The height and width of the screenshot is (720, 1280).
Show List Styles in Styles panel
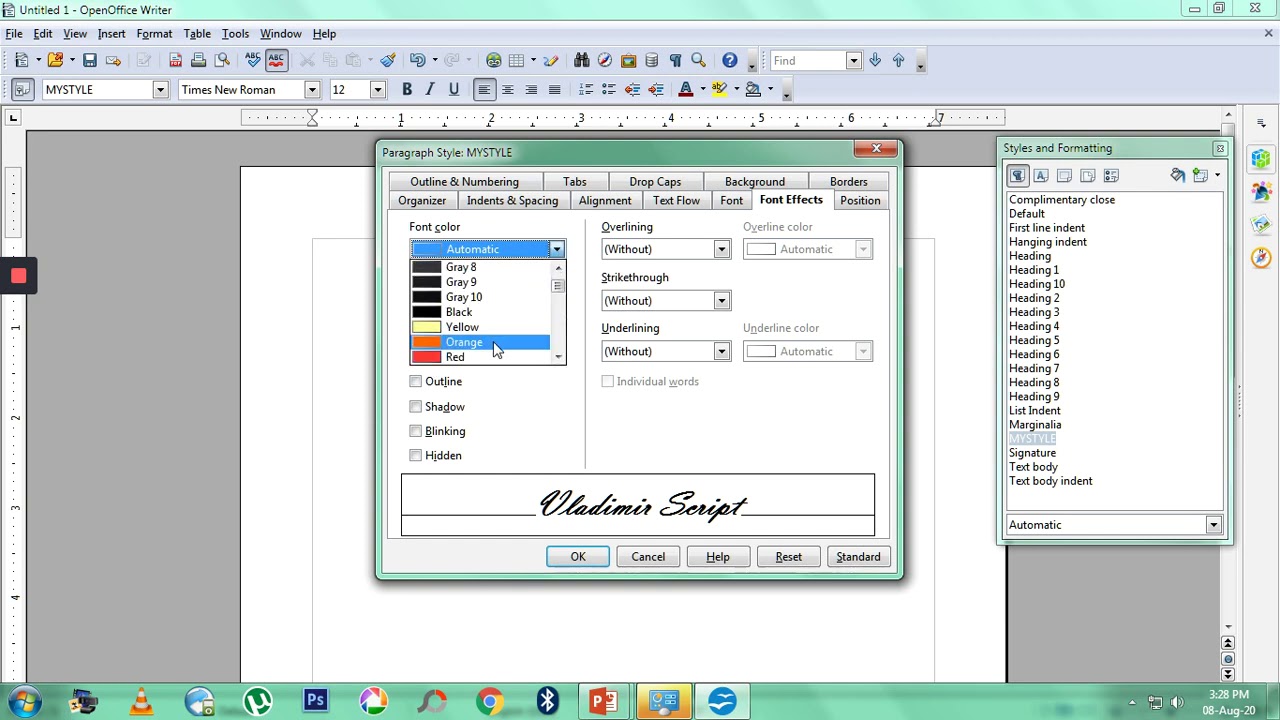point(1110,176)
